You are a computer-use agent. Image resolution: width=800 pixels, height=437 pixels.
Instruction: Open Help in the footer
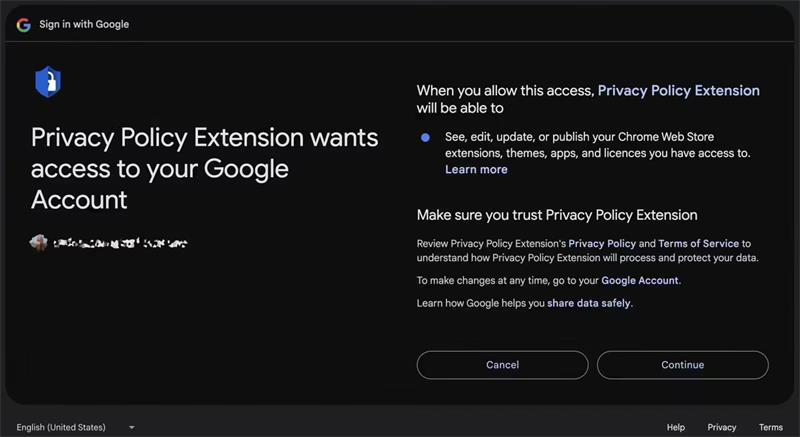[676, 427]
